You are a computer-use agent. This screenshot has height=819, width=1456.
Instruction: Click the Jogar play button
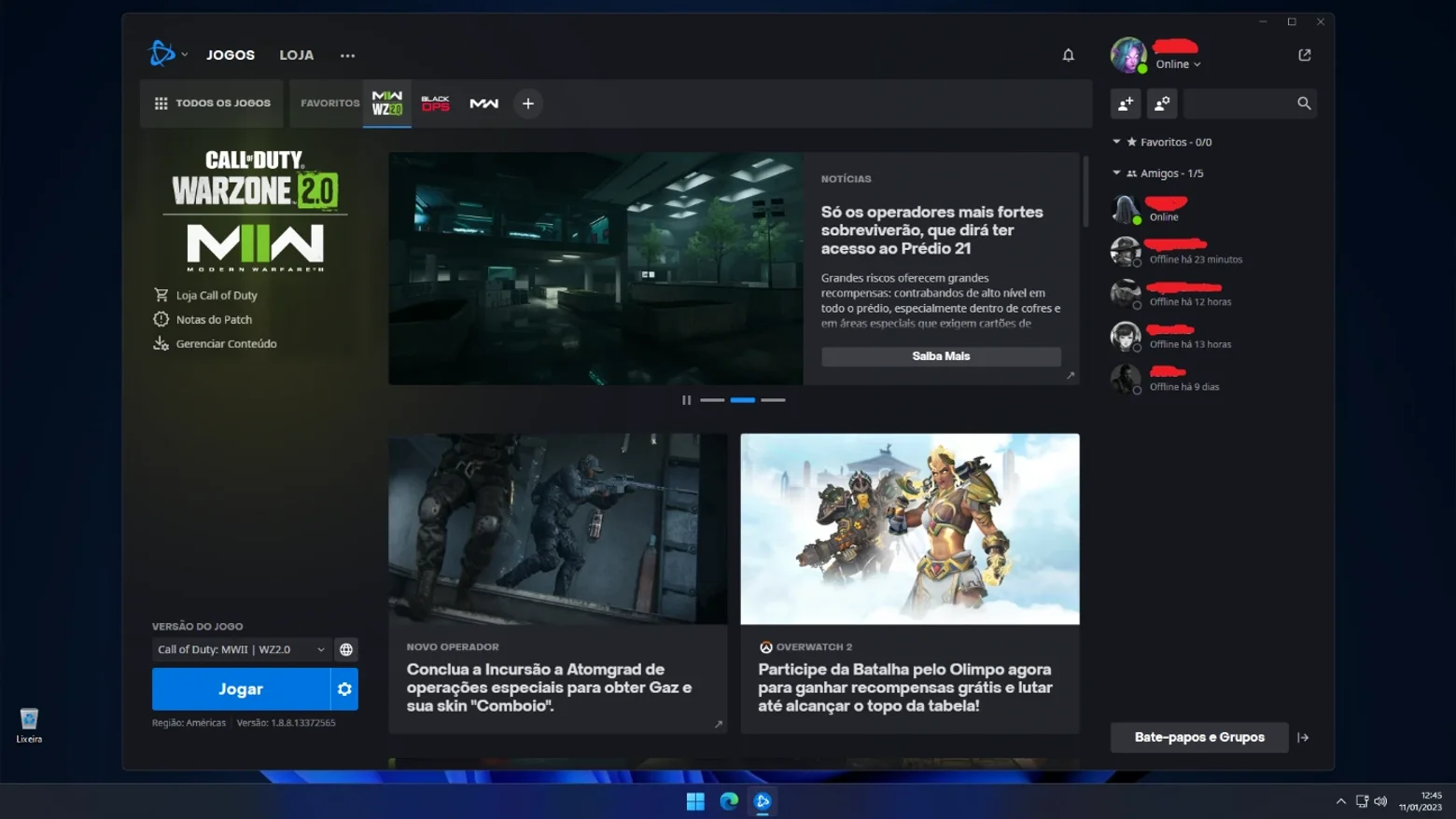(241, 689)
